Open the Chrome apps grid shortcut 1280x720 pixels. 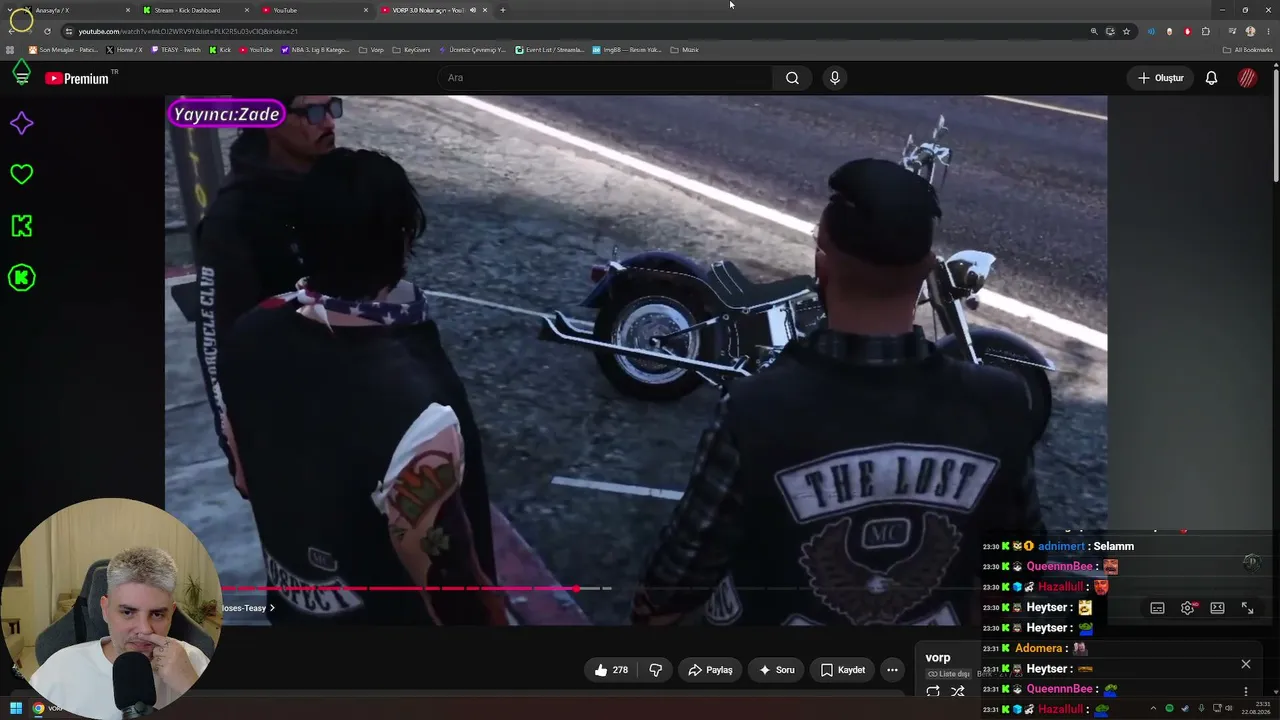pos(11,50)
